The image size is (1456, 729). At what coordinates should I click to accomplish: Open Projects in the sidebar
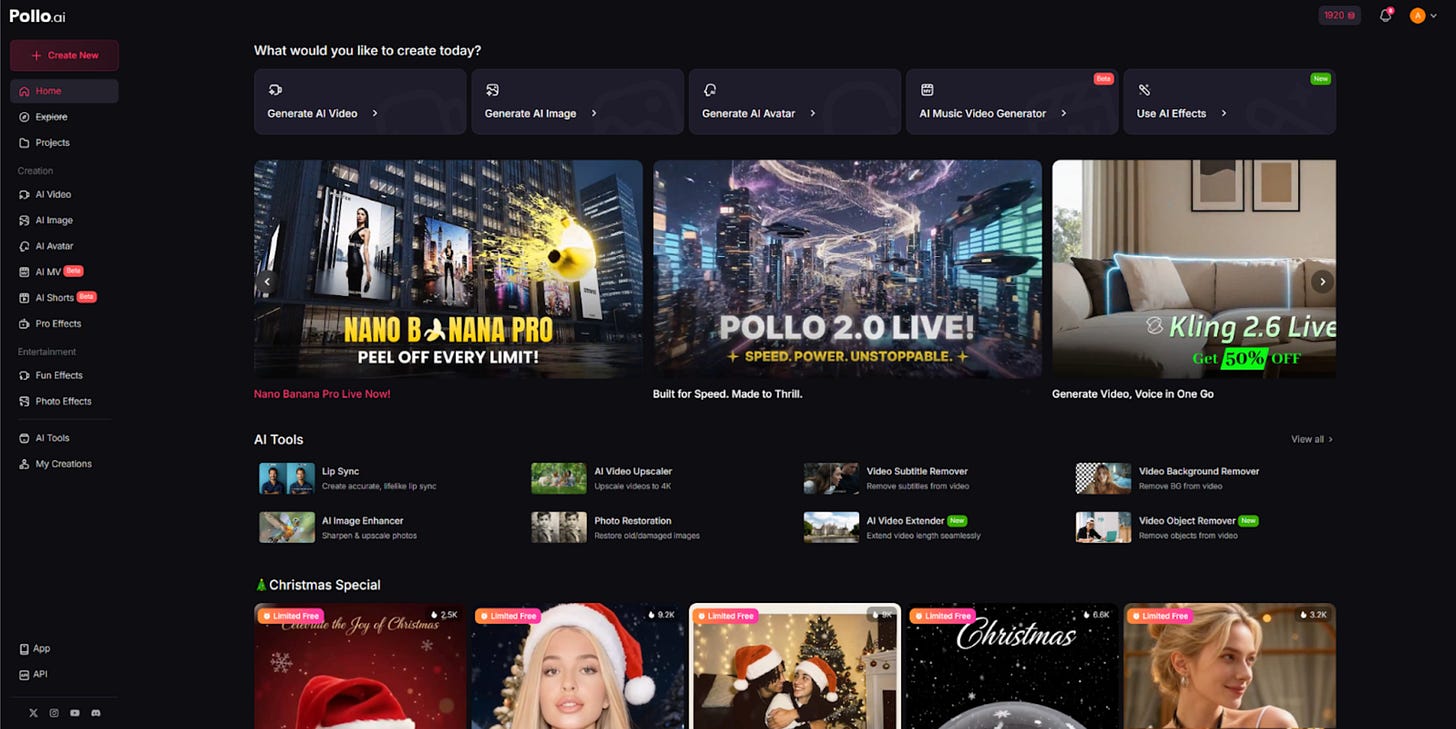click(x=64, y=143)
